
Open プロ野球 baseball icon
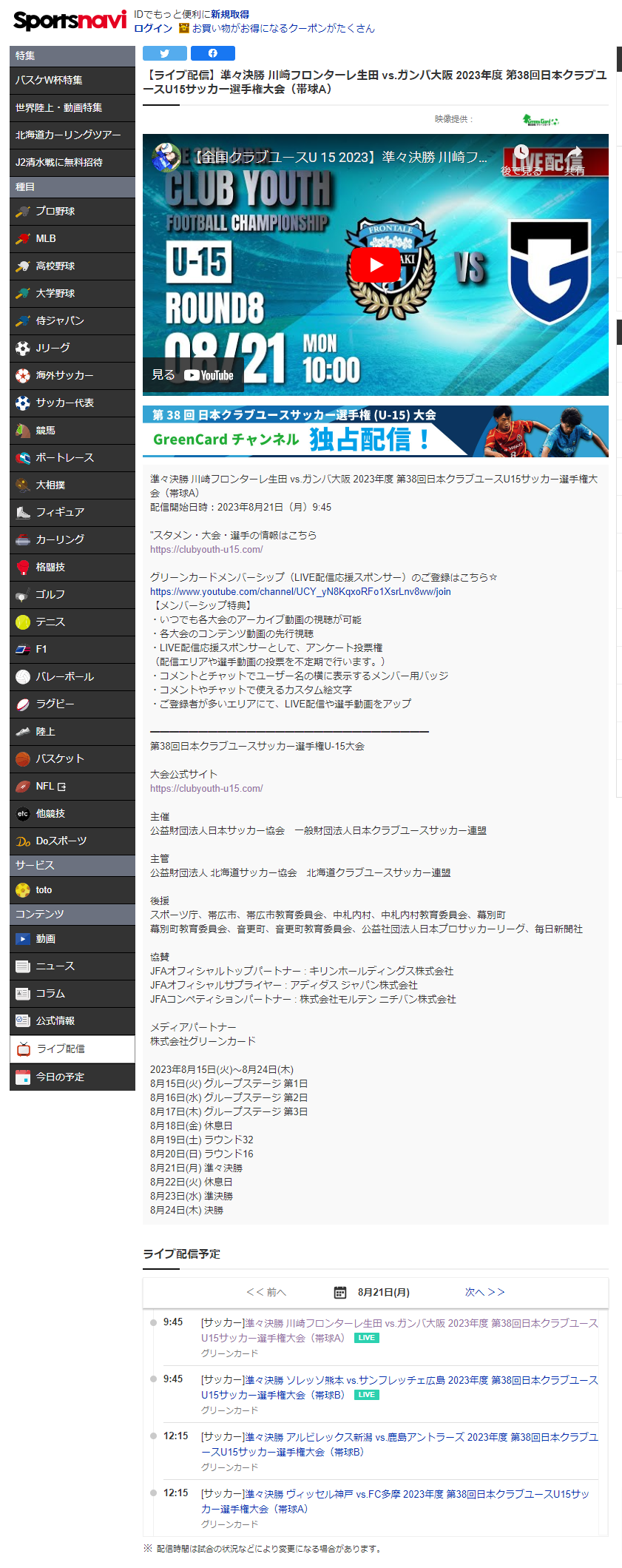(23, 212)
